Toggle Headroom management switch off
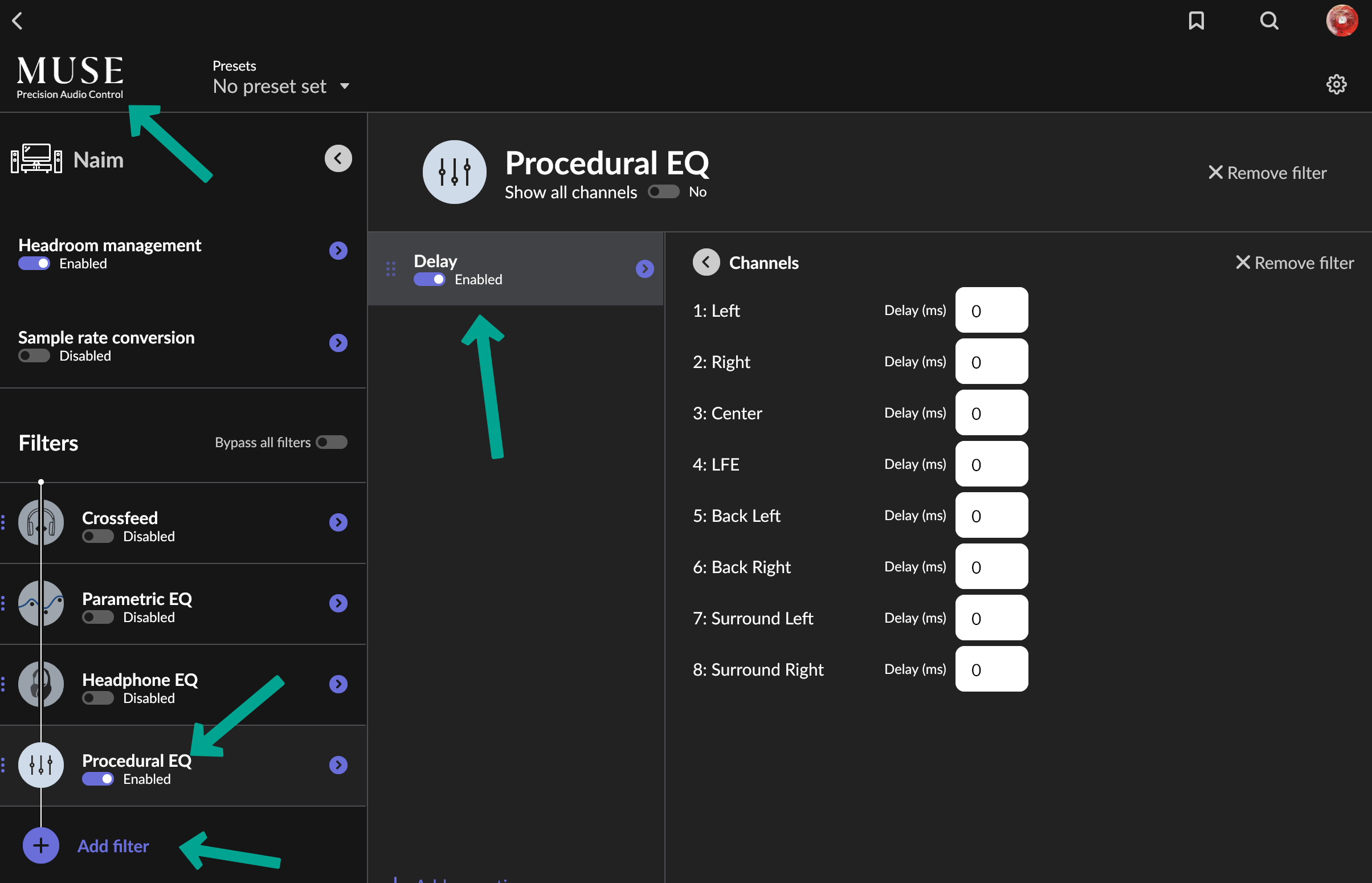Image resolution: width=1372 pixels, height=883 pixels. pos(34,263)
